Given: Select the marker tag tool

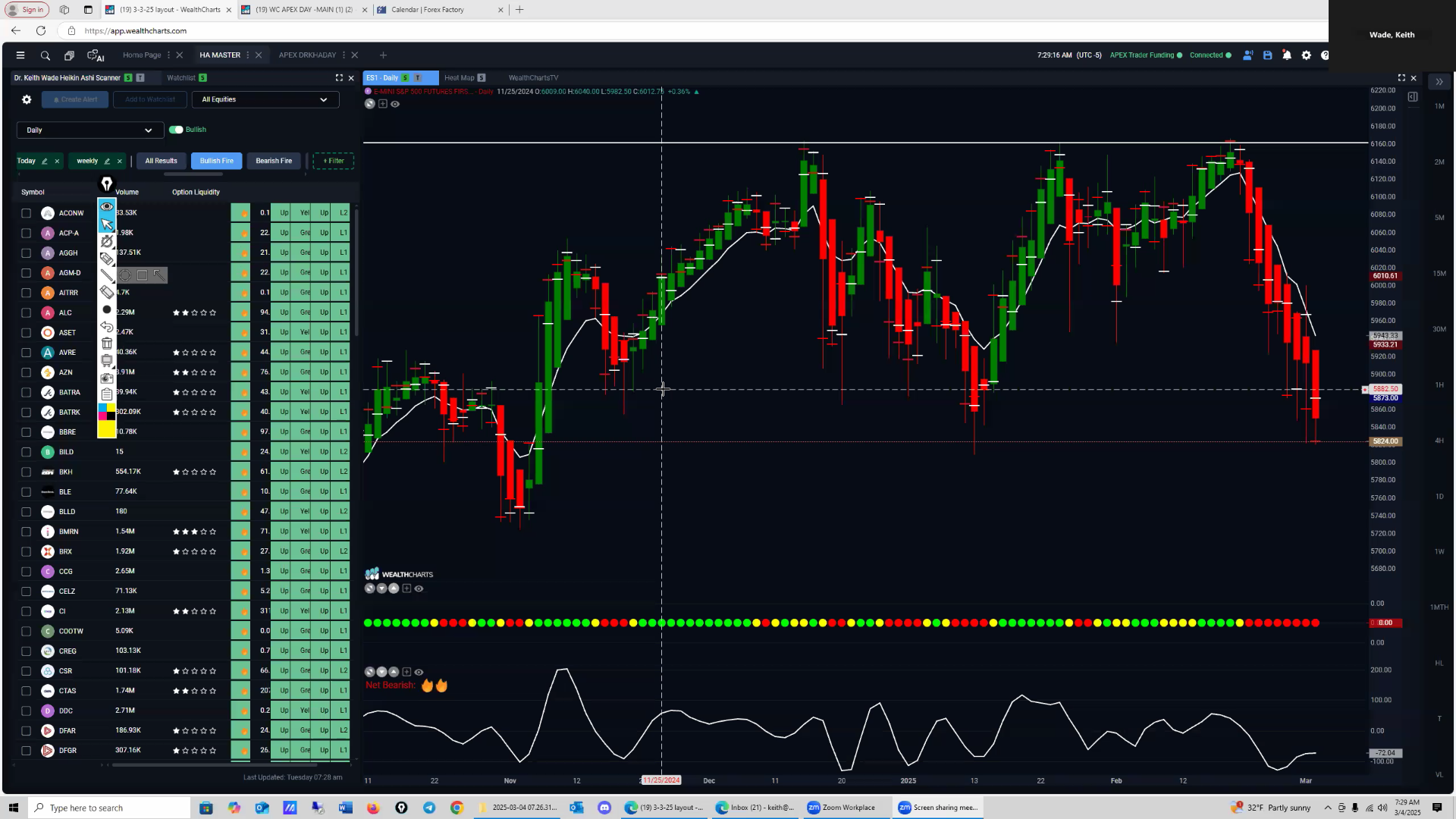Looking at the screenshot, I should tap(107, 259).
